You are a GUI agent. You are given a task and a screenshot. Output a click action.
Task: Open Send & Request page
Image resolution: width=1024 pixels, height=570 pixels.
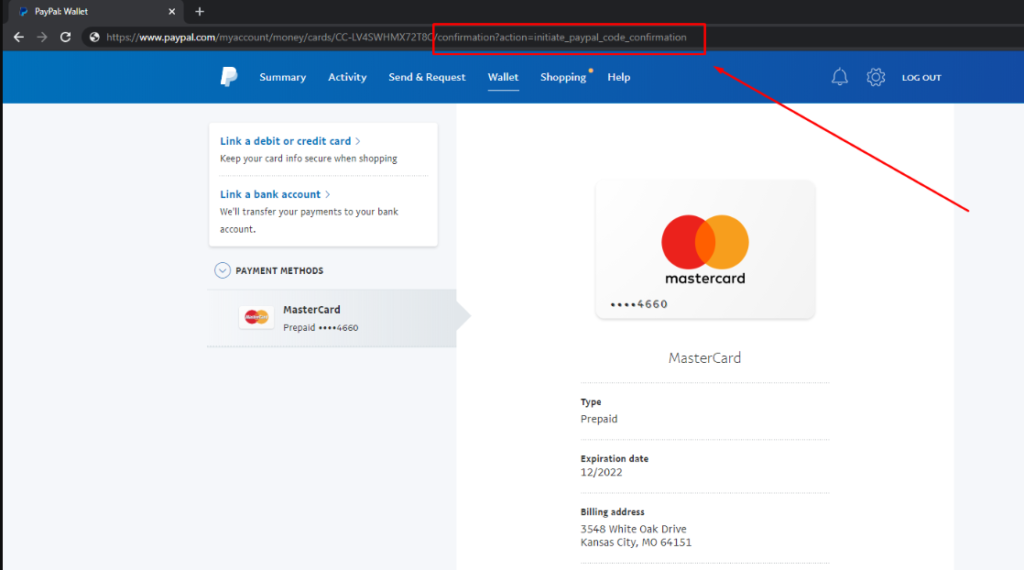click(427, 77)
